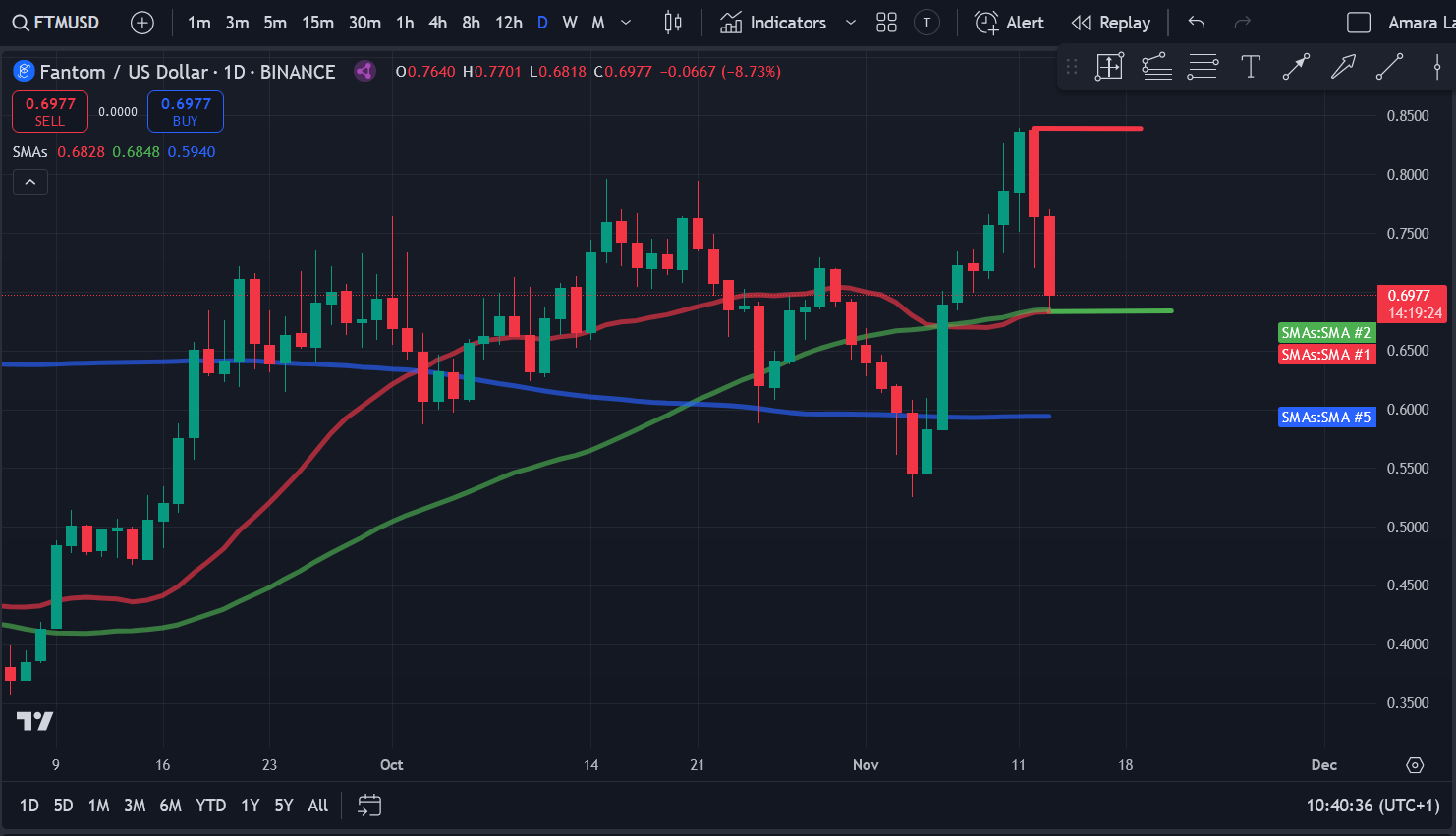Click the SMAs:SMA #1 red label
Viewport: 1456px width, 836px height.
coord(1326,354)
